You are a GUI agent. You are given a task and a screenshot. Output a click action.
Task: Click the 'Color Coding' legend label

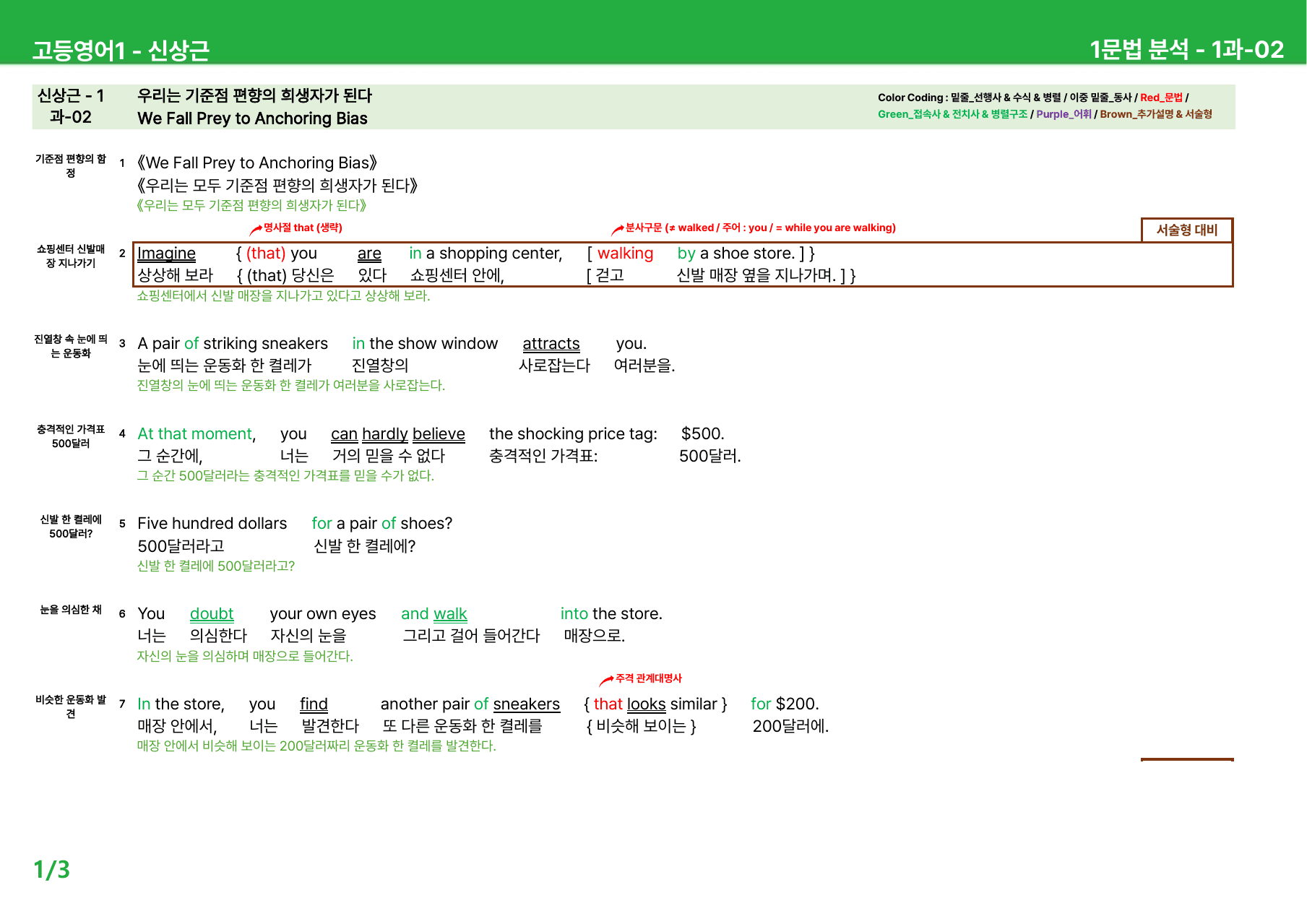pyautogui.click(x=910, y=98)
